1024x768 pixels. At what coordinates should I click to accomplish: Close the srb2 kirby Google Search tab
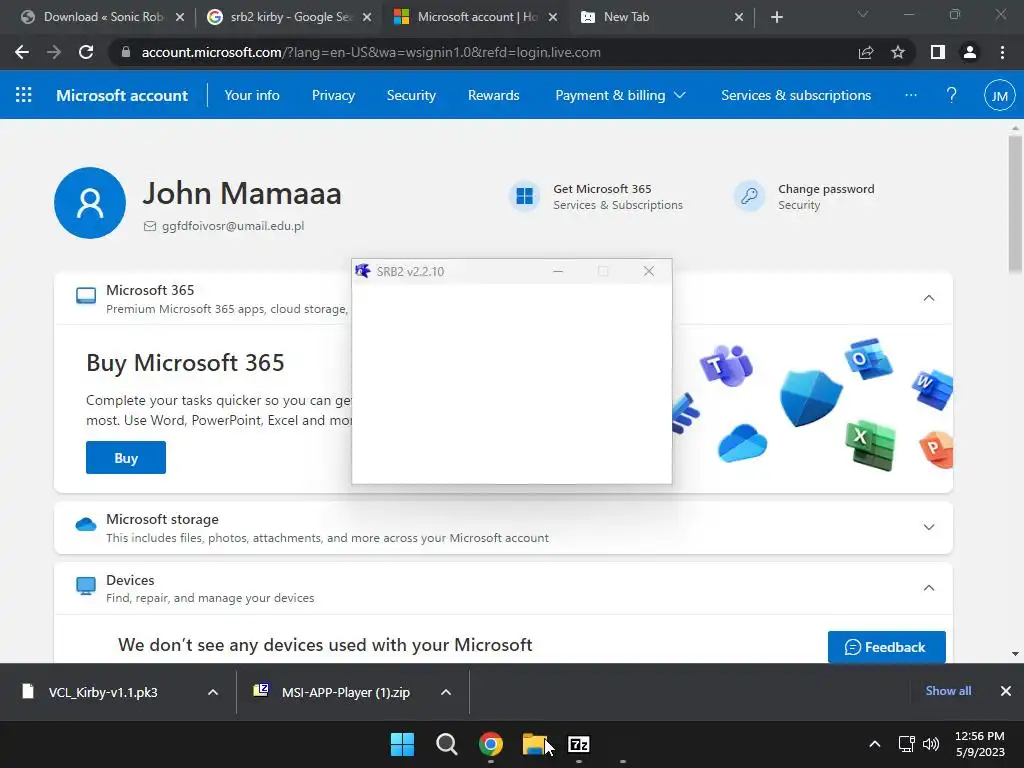[367, 17]
